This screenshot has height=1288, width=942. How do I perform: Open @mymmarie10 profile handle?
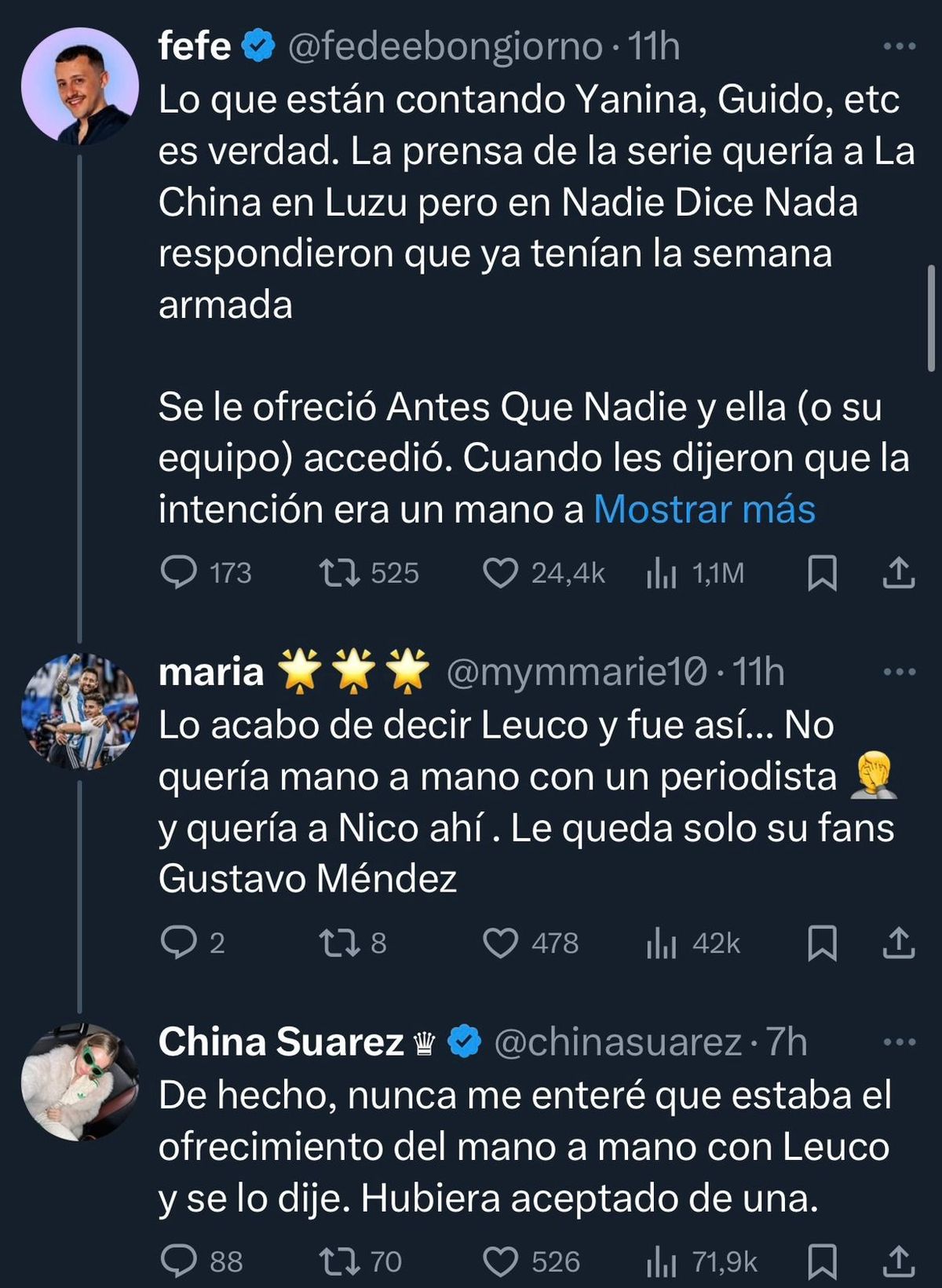(x=576, y=672)
